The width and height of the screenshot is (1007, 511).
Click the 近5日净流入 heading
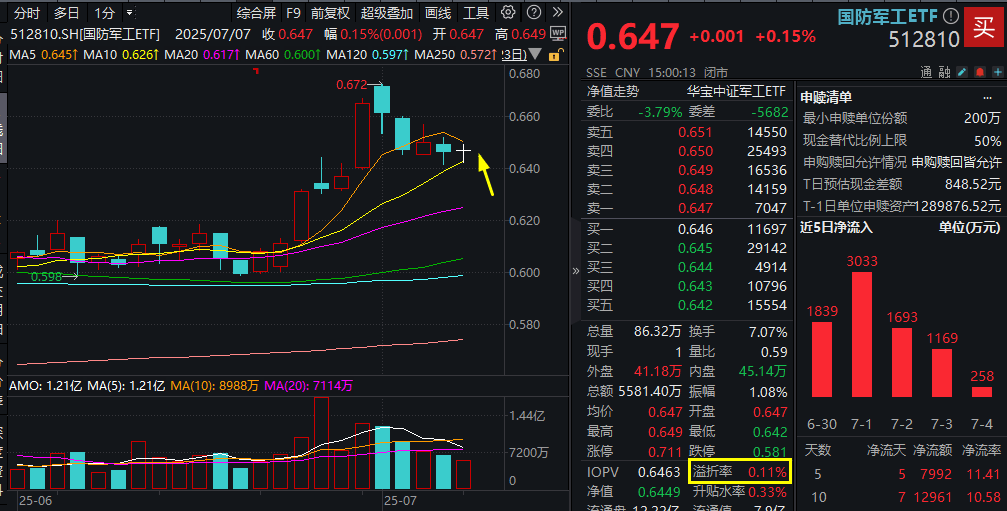(836, 227)
